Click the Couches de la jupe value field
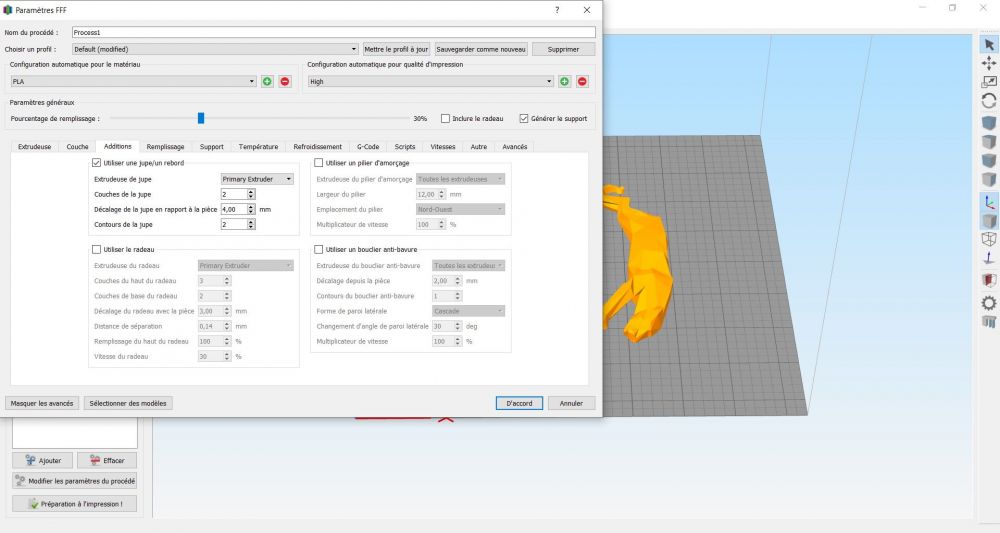The image size is (1000, 533). pos(233,194)
